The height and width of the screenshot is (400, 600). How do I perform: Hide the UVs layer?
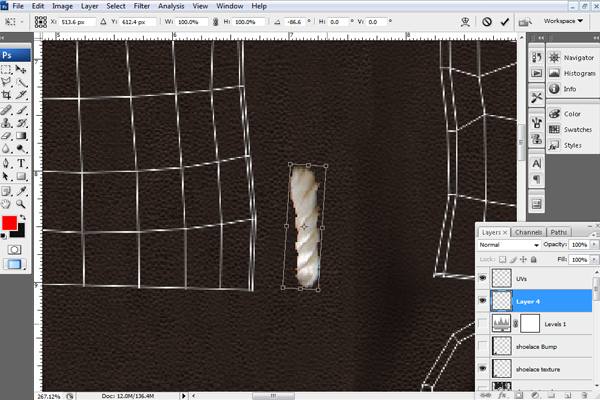click(483, 278)
